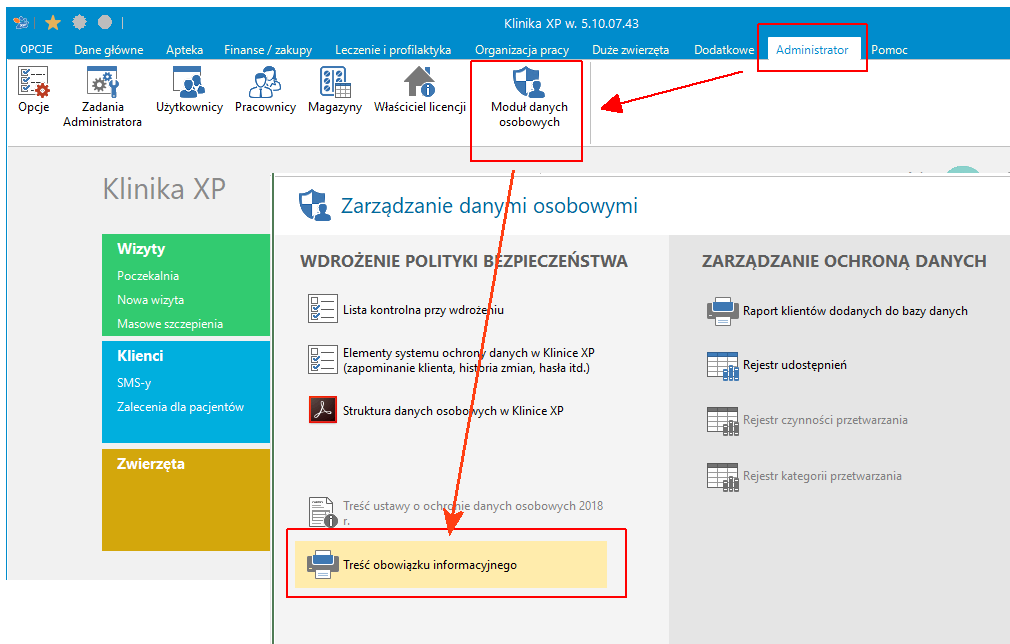Open Treść obowiązku informacyjnego

pos(451,565)
